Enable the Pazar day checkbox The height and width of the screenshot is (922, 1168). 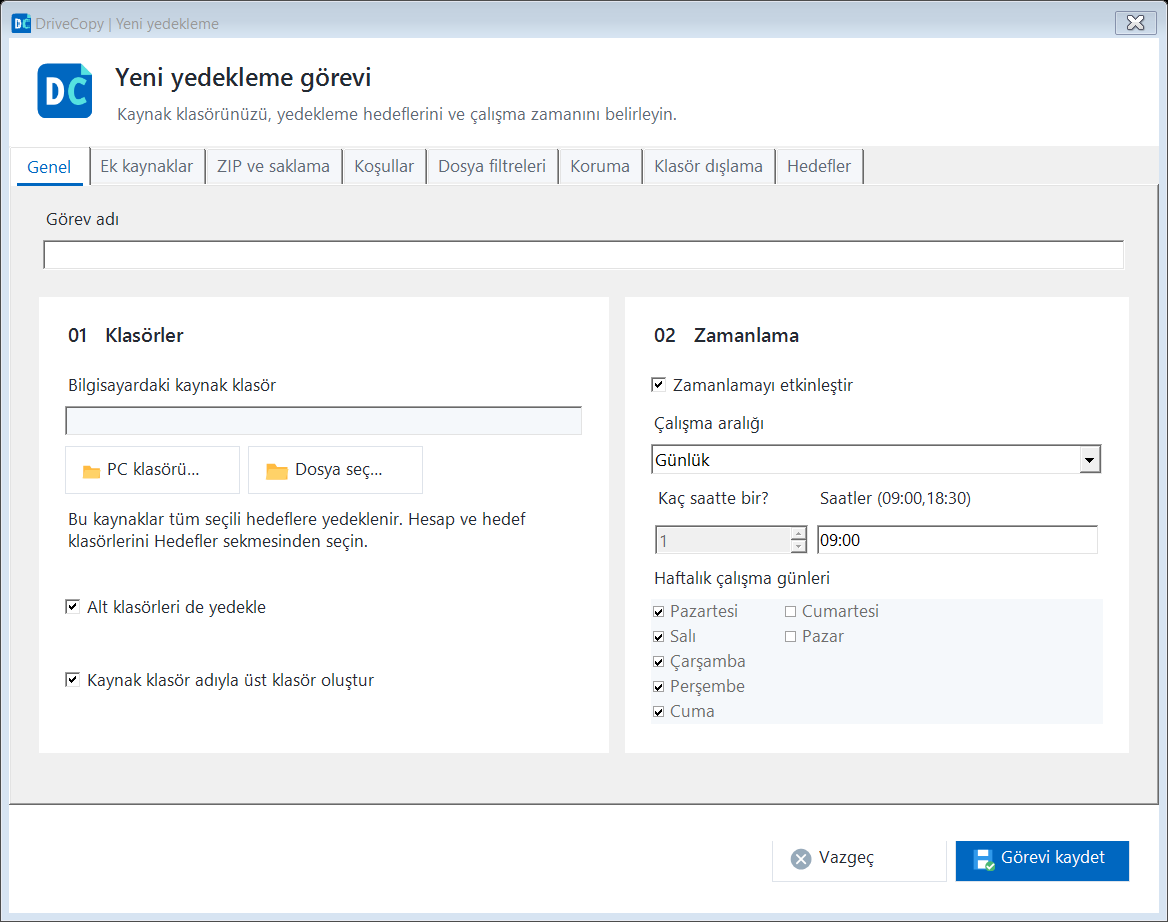(x=790, y=637)
